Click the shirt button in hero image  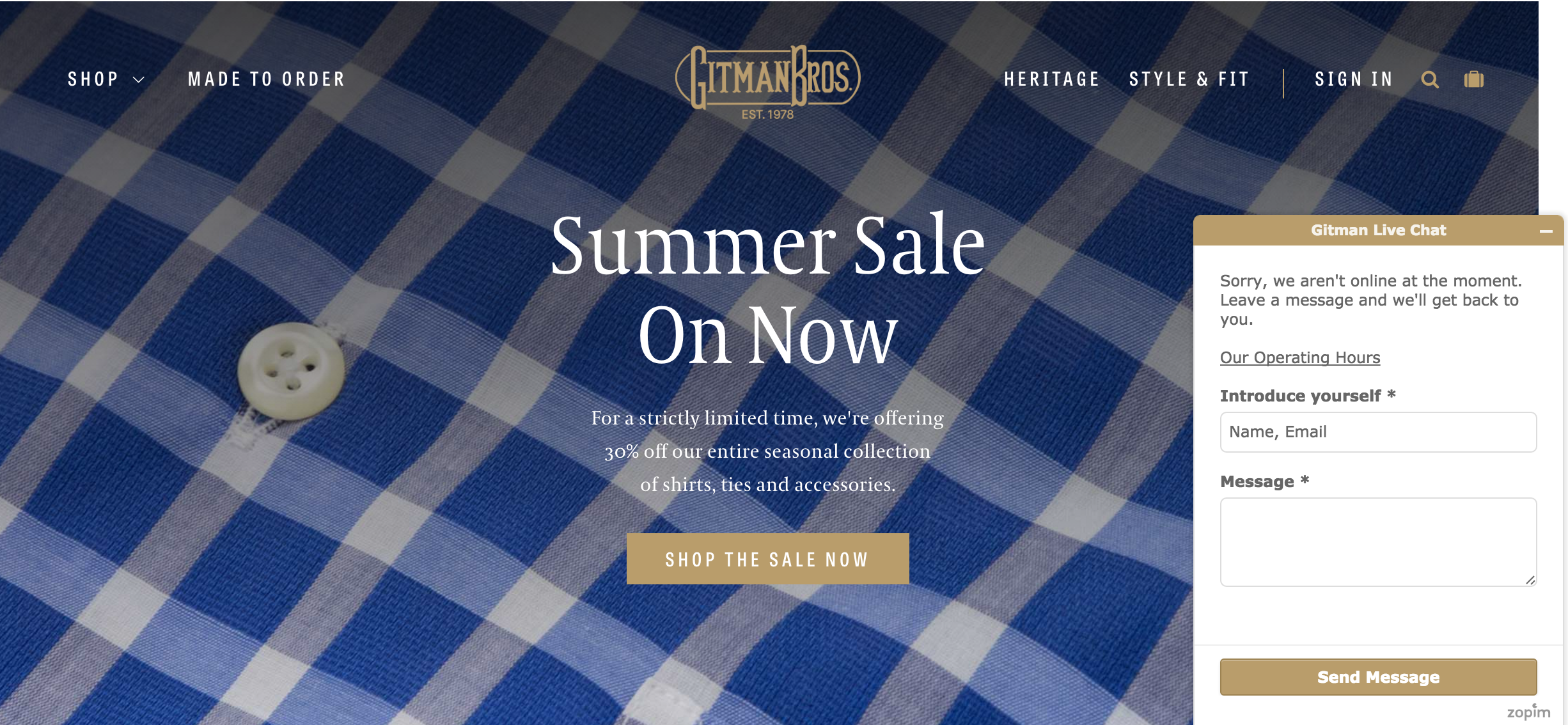pyautogui.click(x=292, y=371)
